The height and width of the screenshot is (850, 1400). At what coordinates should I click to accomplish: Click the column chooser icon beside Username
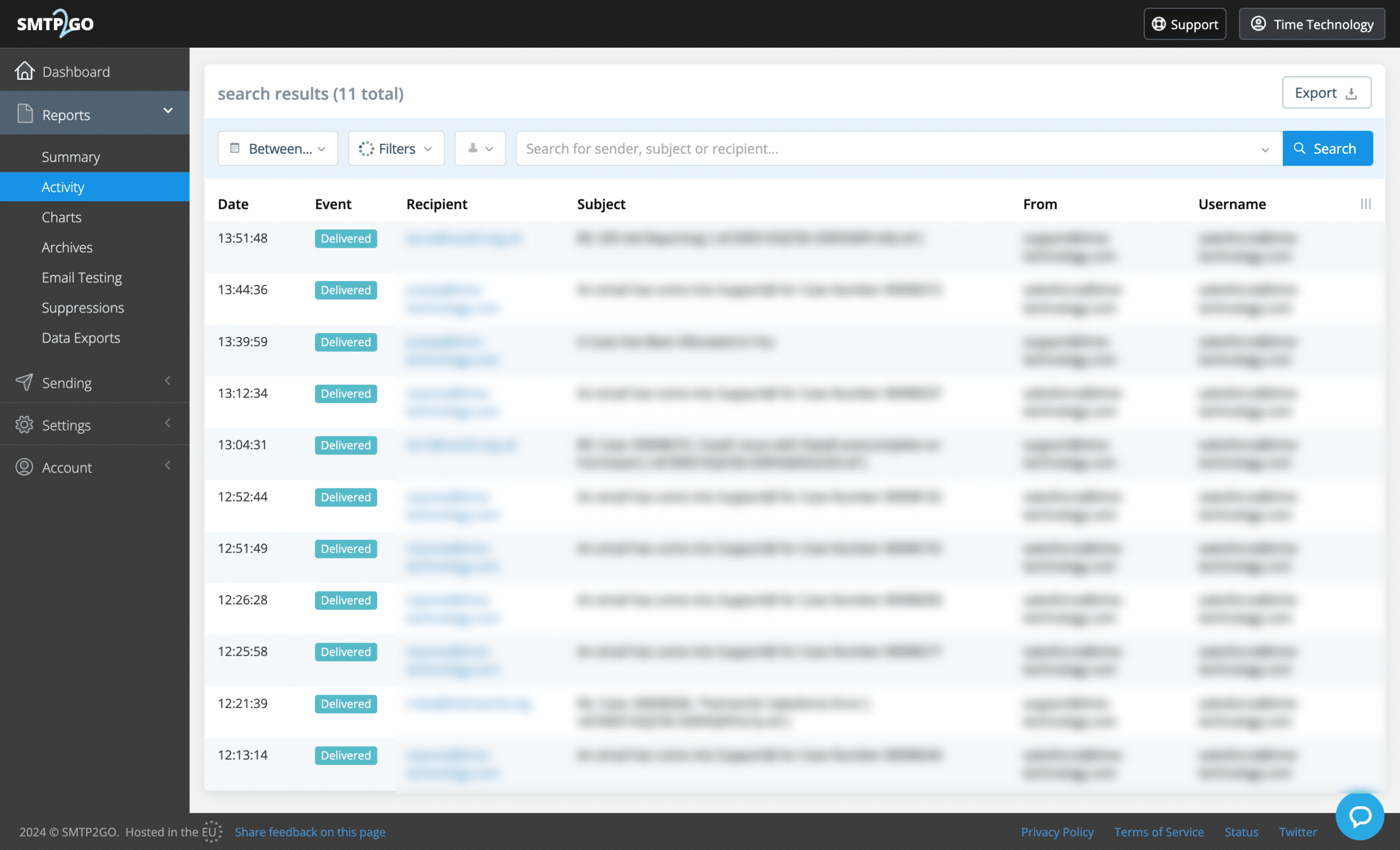[x=1366, y=203]
